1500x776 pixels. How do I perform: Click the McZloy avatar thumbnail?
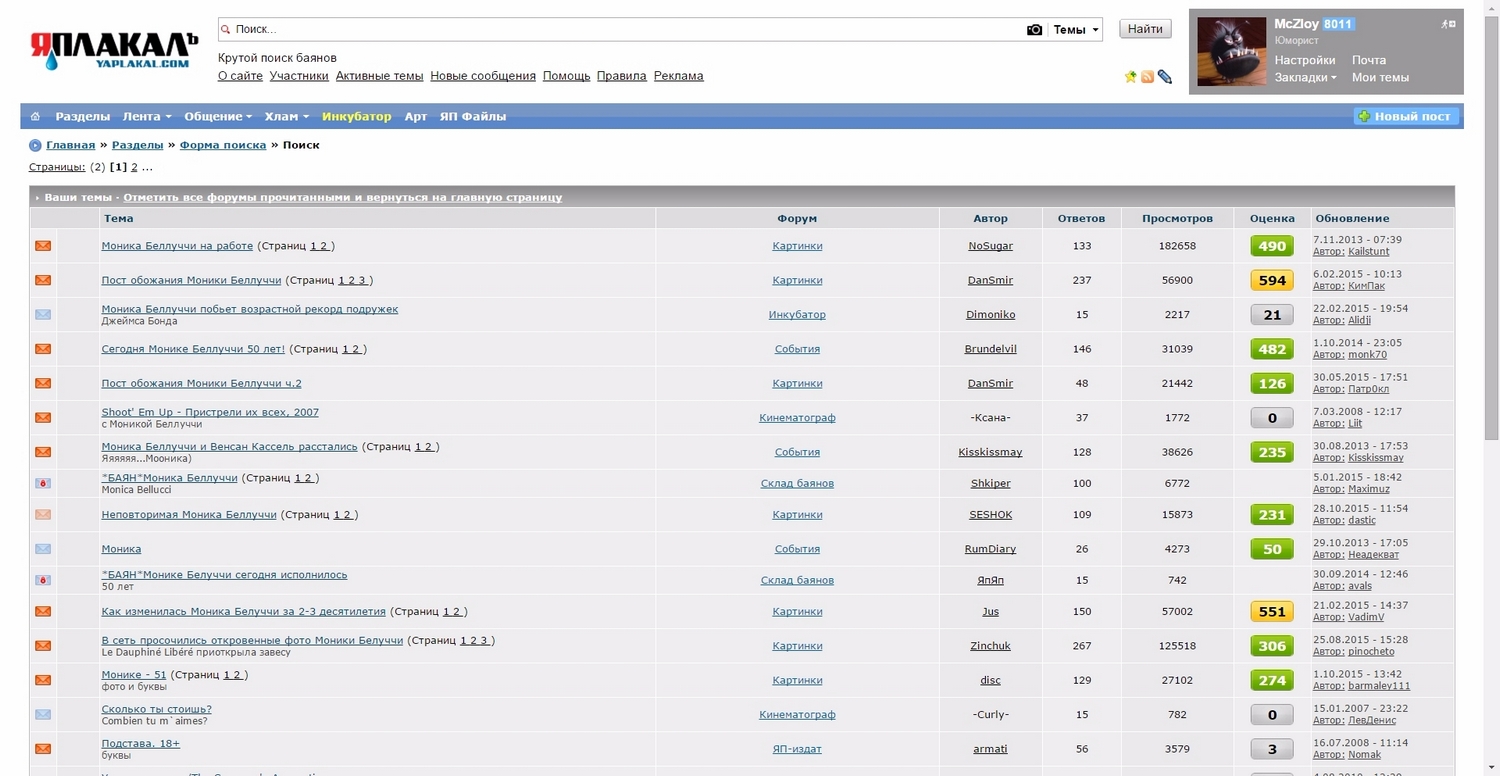coord(1232,52)
